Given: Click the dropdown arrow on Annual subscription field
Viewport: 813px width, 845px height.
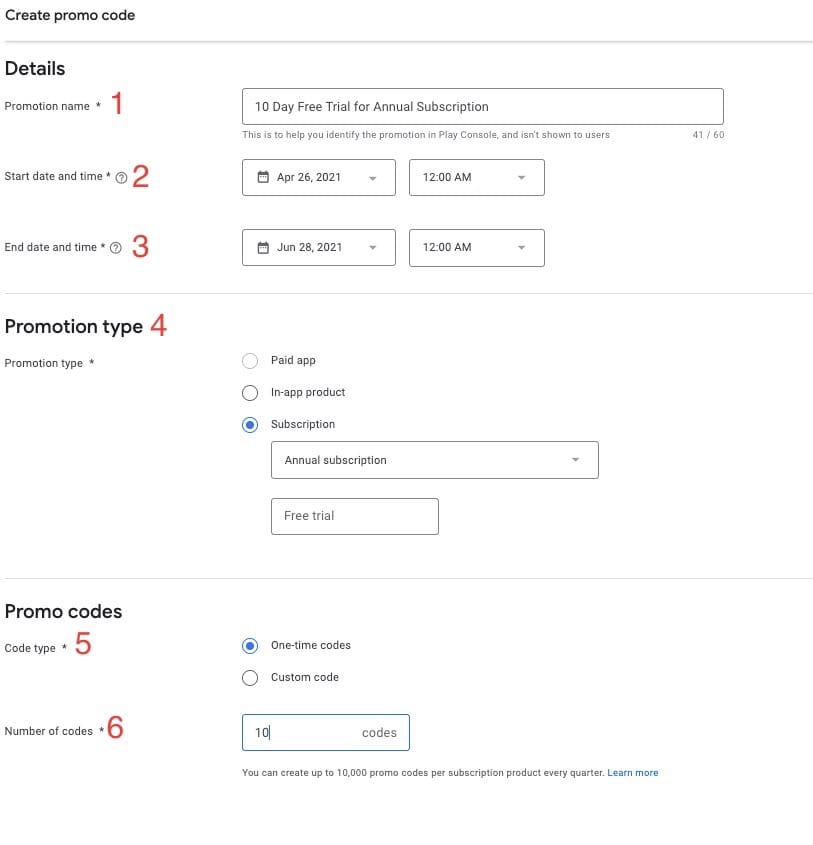Looking at the screenshot, I should tap(575, 459).
